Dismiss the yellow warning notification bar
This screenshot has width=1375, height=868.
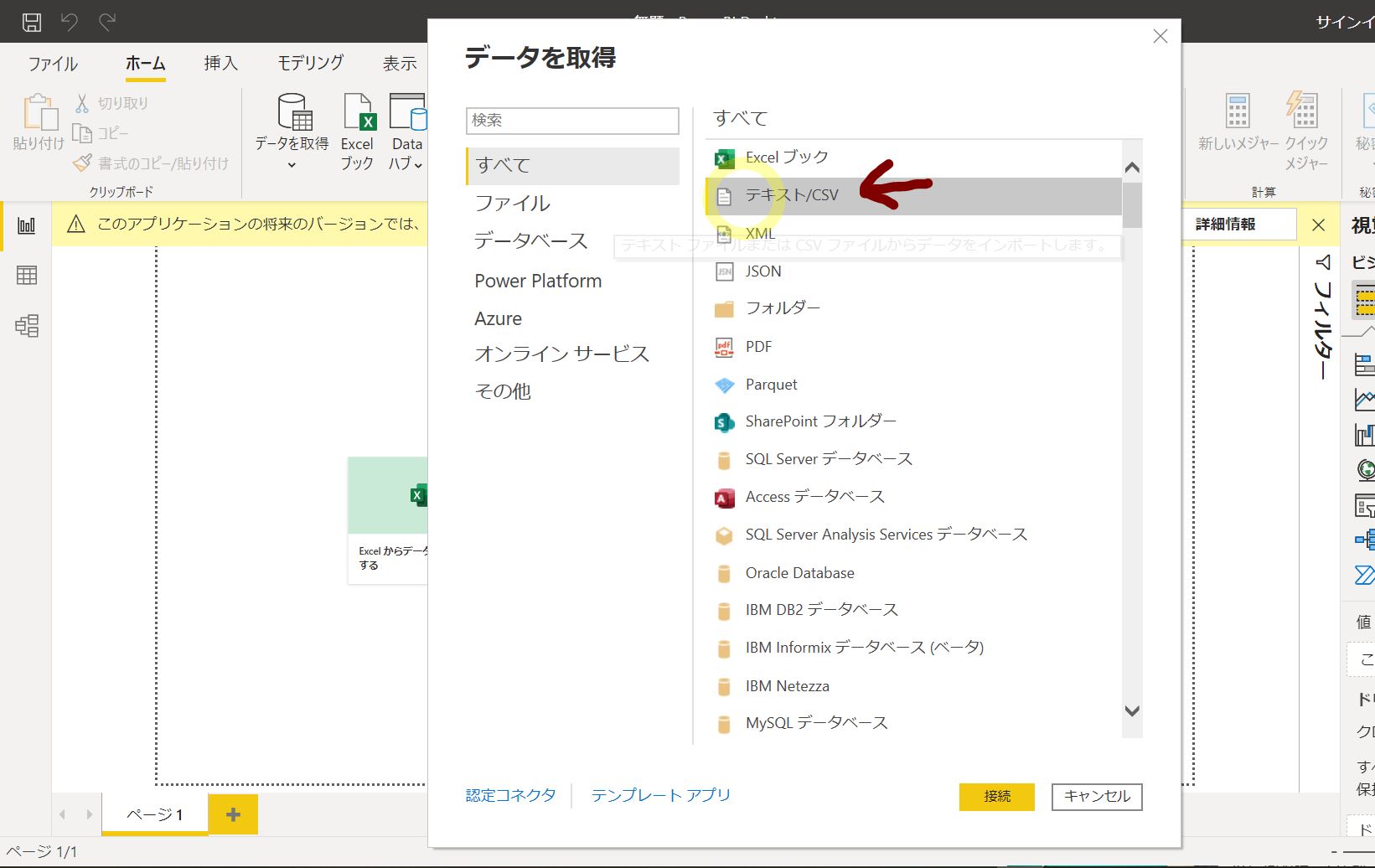click(1318, 225)
